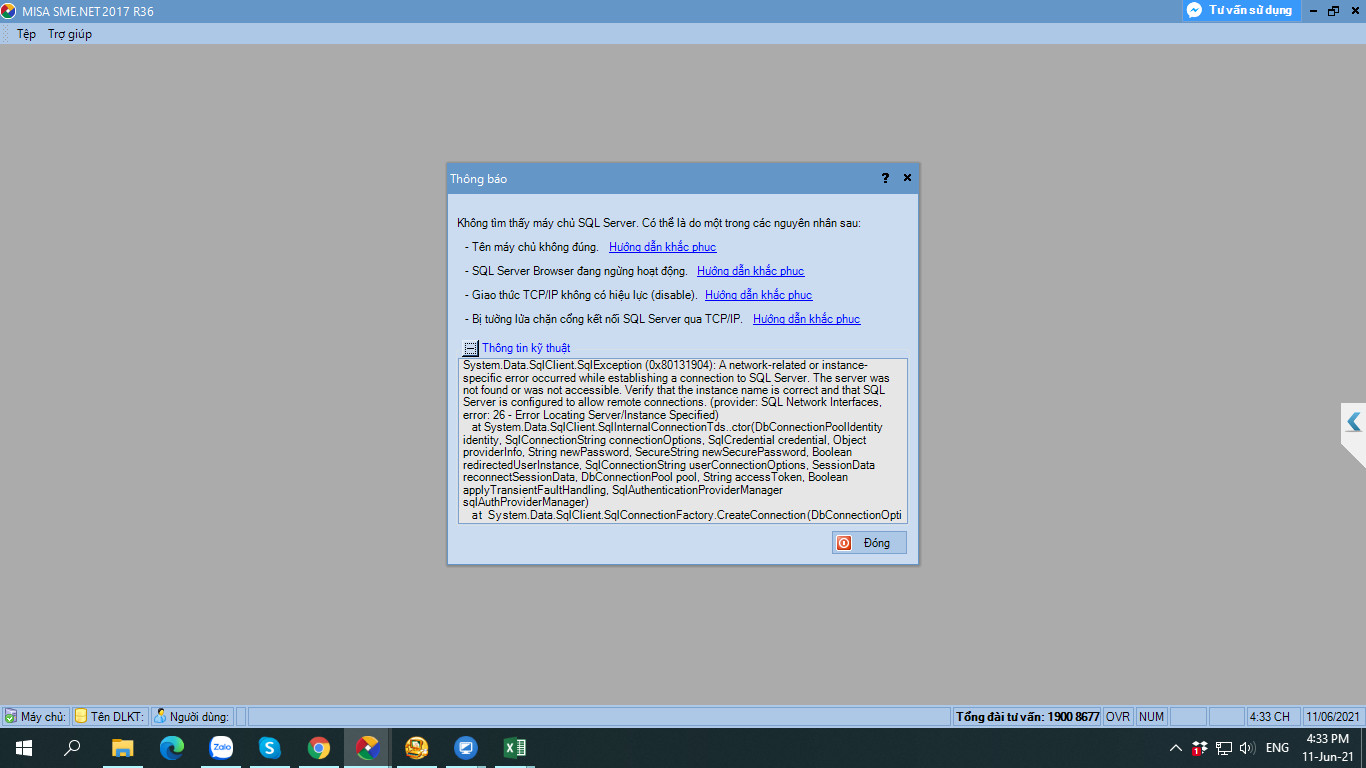The height and width of the screenshot is (768, 1366).
Task: Click the help question mark in Thông báo dialog
Action: point(885,178)
